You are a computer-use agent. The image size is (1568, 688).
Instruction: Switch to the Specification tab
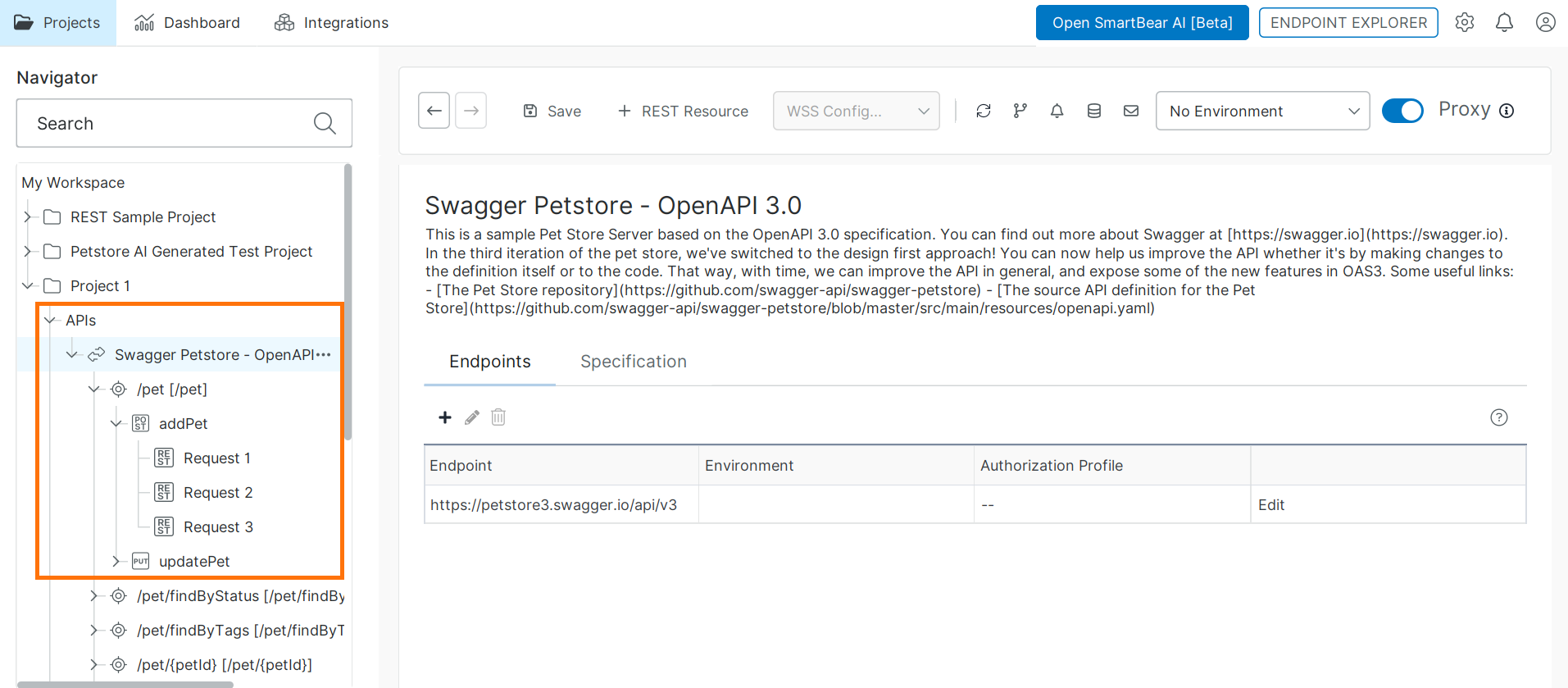(x=633, y=362)
